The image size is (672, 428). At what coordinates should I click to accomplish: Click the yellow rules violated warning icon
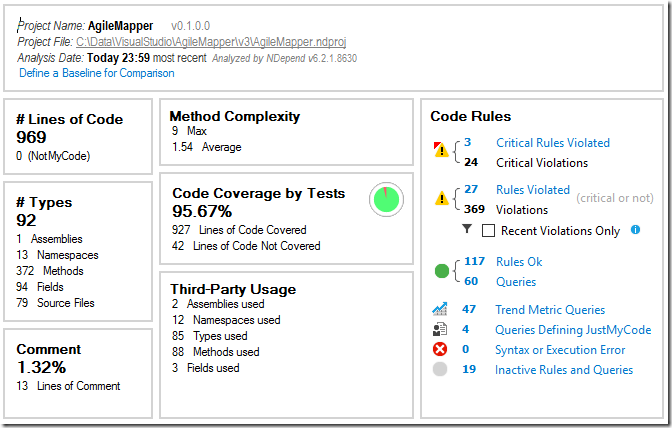coord(441,198)
